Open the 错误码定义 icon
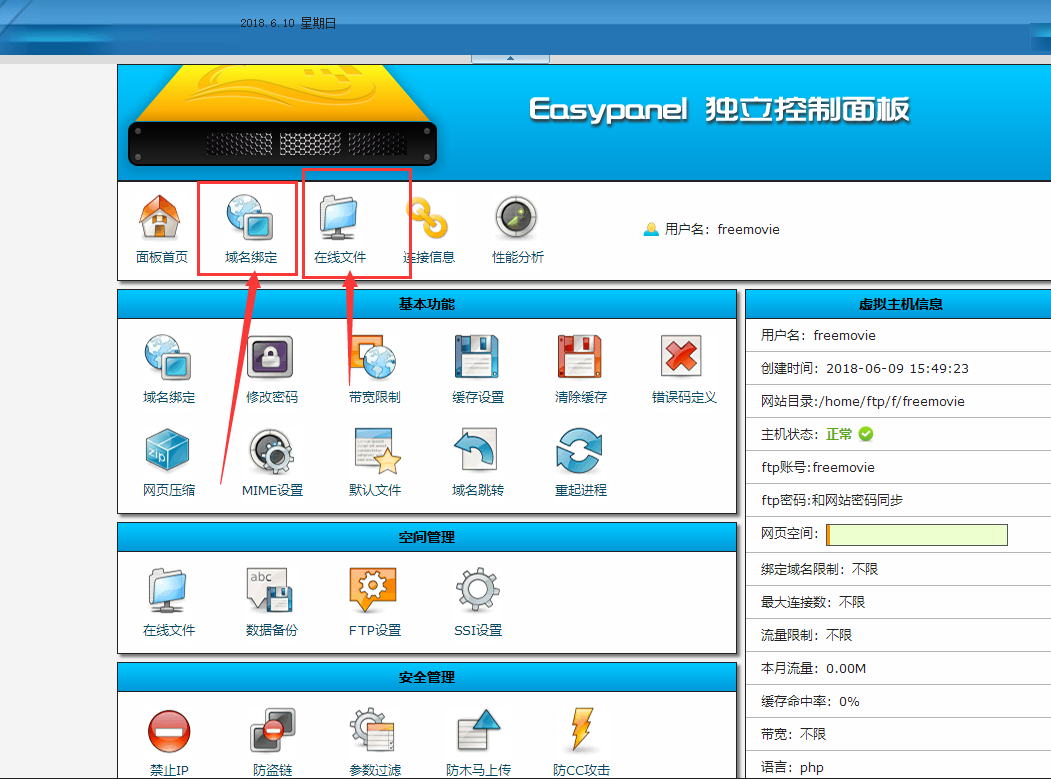Image resolution: width=1051 pixels, height=779 pixels. click(x=682, y=356)
